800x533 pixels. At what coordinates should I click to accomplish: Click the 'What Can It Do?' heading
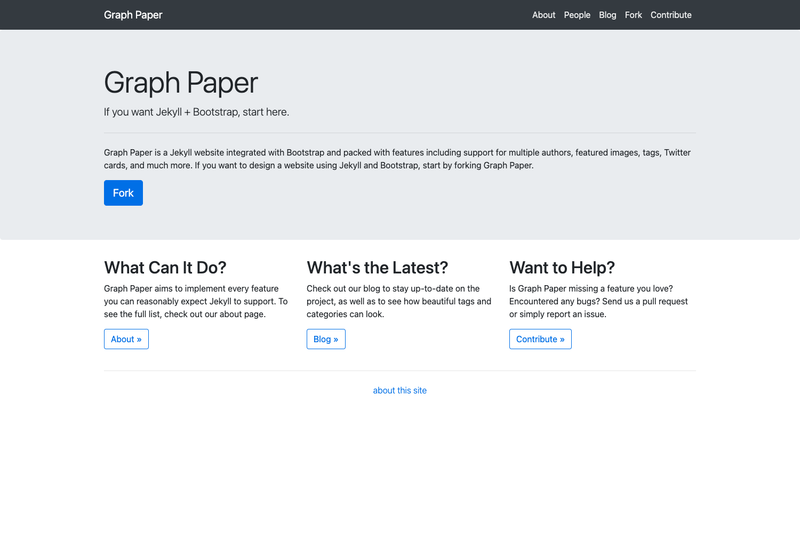pos(165,267)
